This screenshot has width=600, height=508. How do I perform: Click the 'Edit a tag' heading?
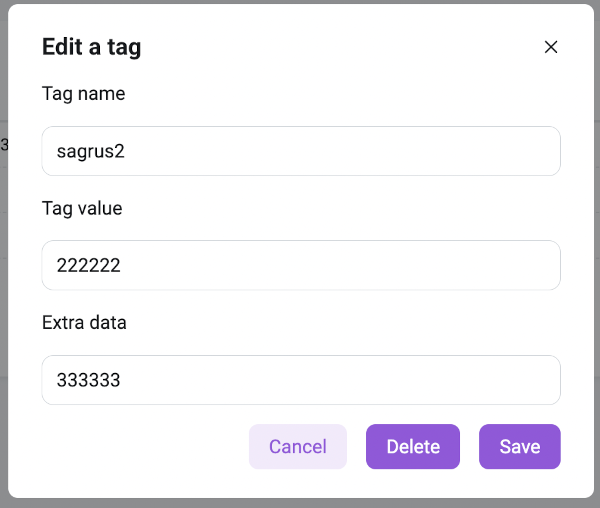point(91,47)
